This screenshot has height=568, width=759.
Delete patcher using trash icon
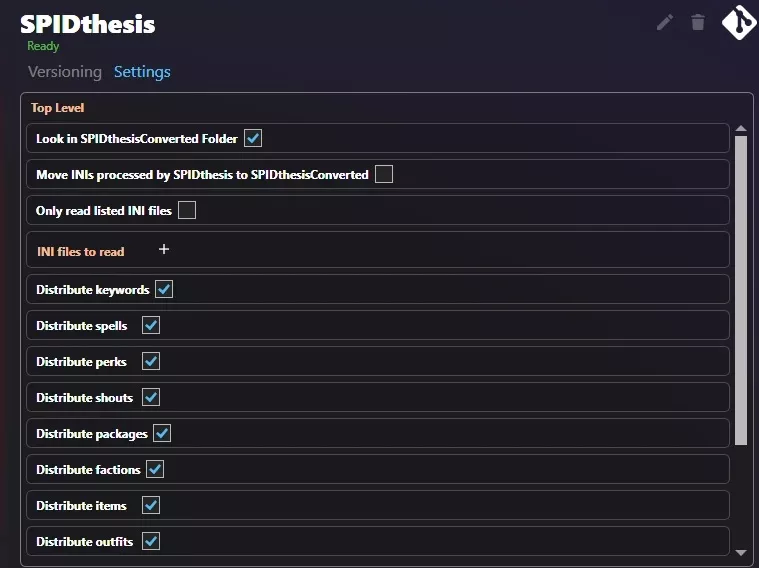tap(698, 22)
